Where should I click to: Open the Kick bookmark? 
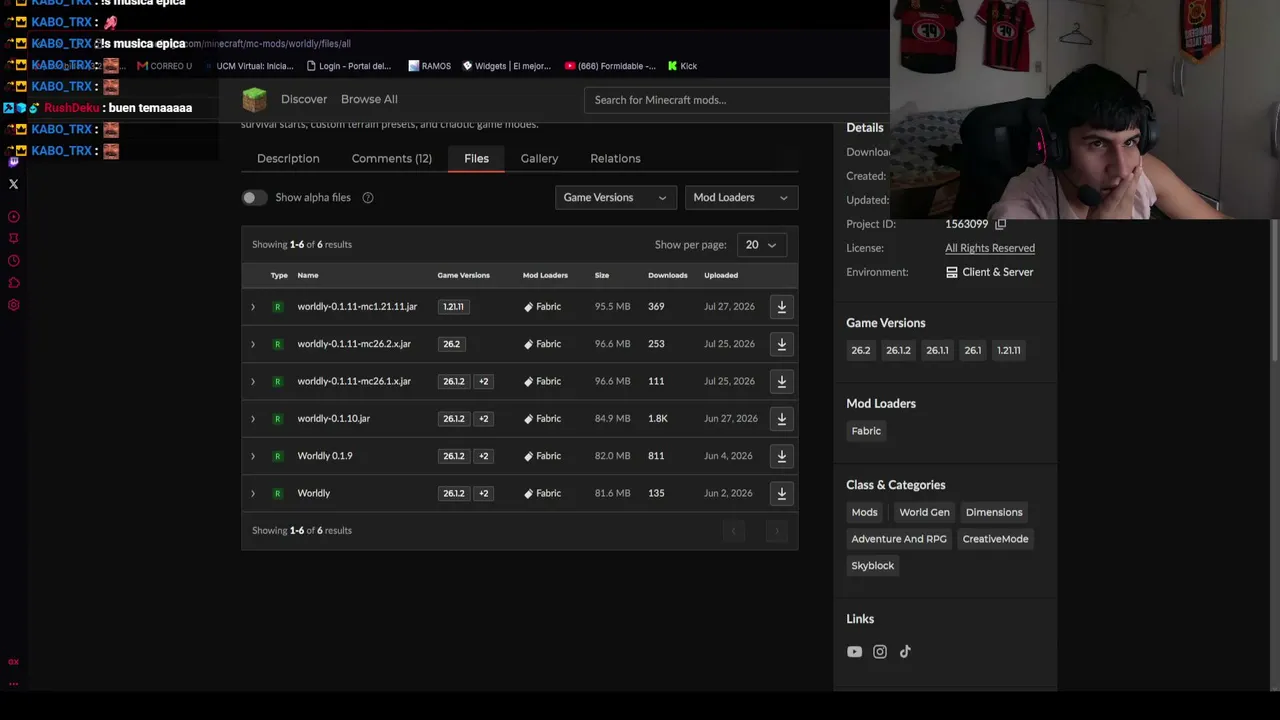click(682, 66)
